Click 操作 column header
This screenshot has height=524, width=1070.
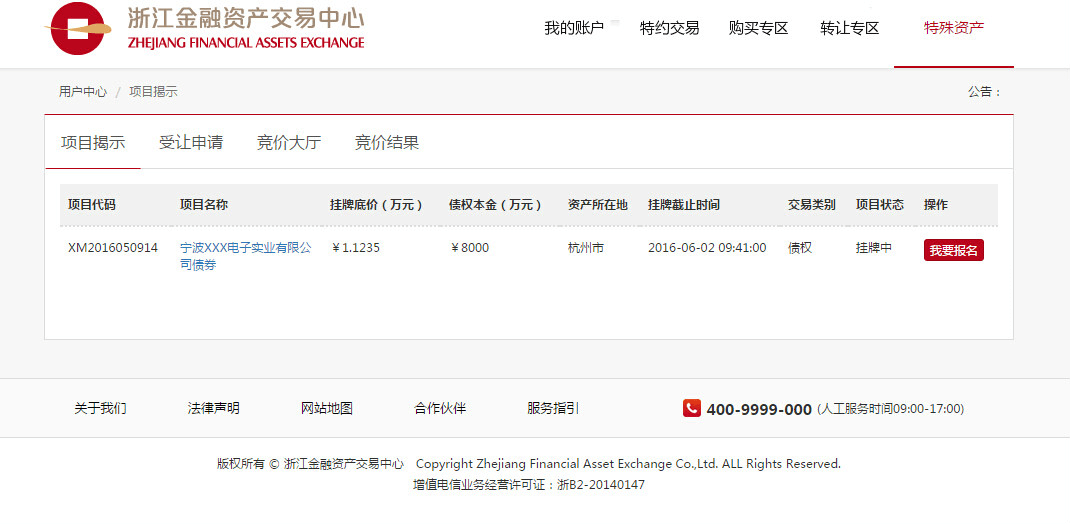click(936, 205)
